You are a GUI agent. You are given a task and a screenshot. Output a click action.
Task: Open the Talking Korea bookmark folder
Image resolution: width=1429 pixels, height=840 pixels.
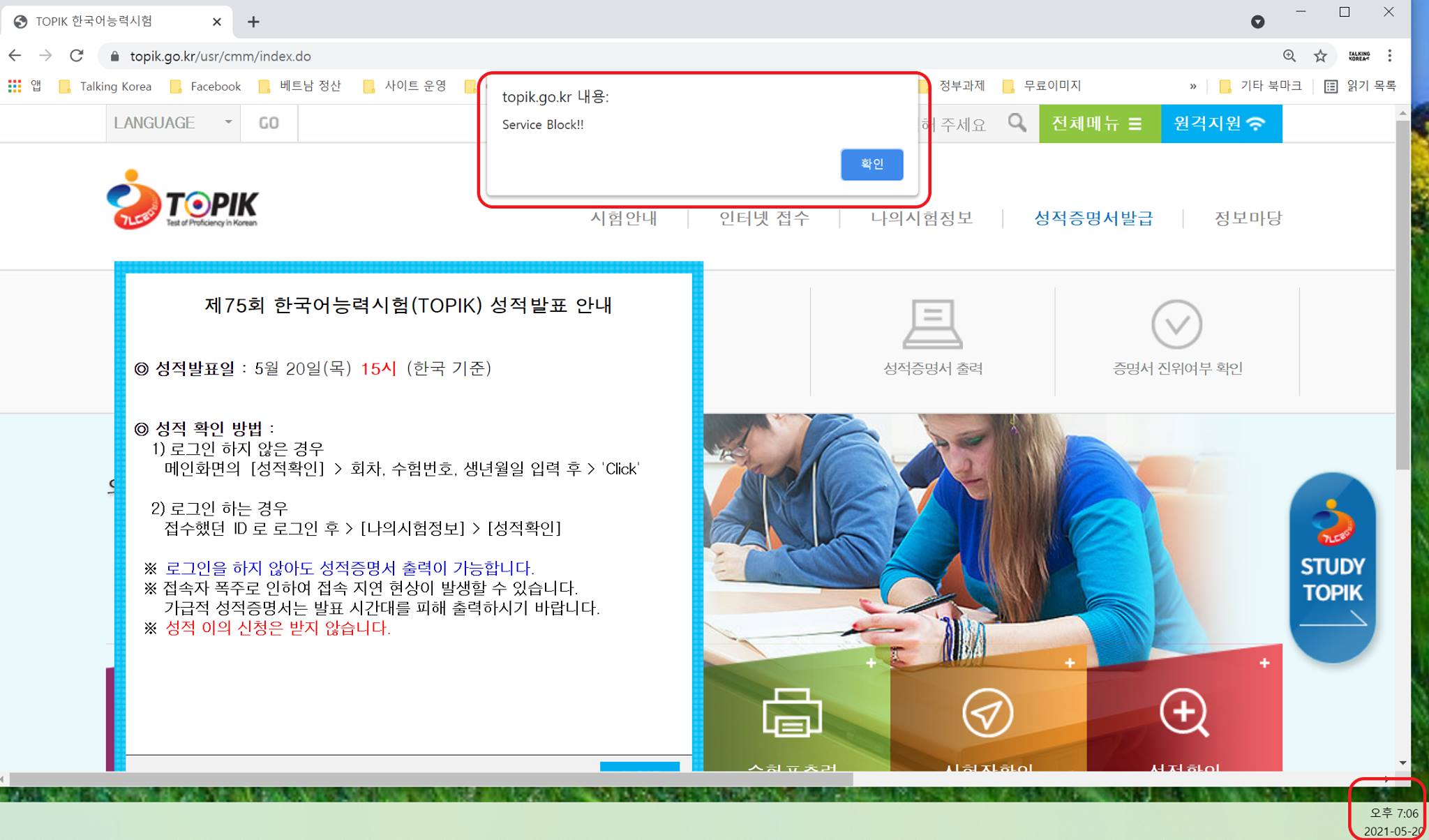point(105,86)
